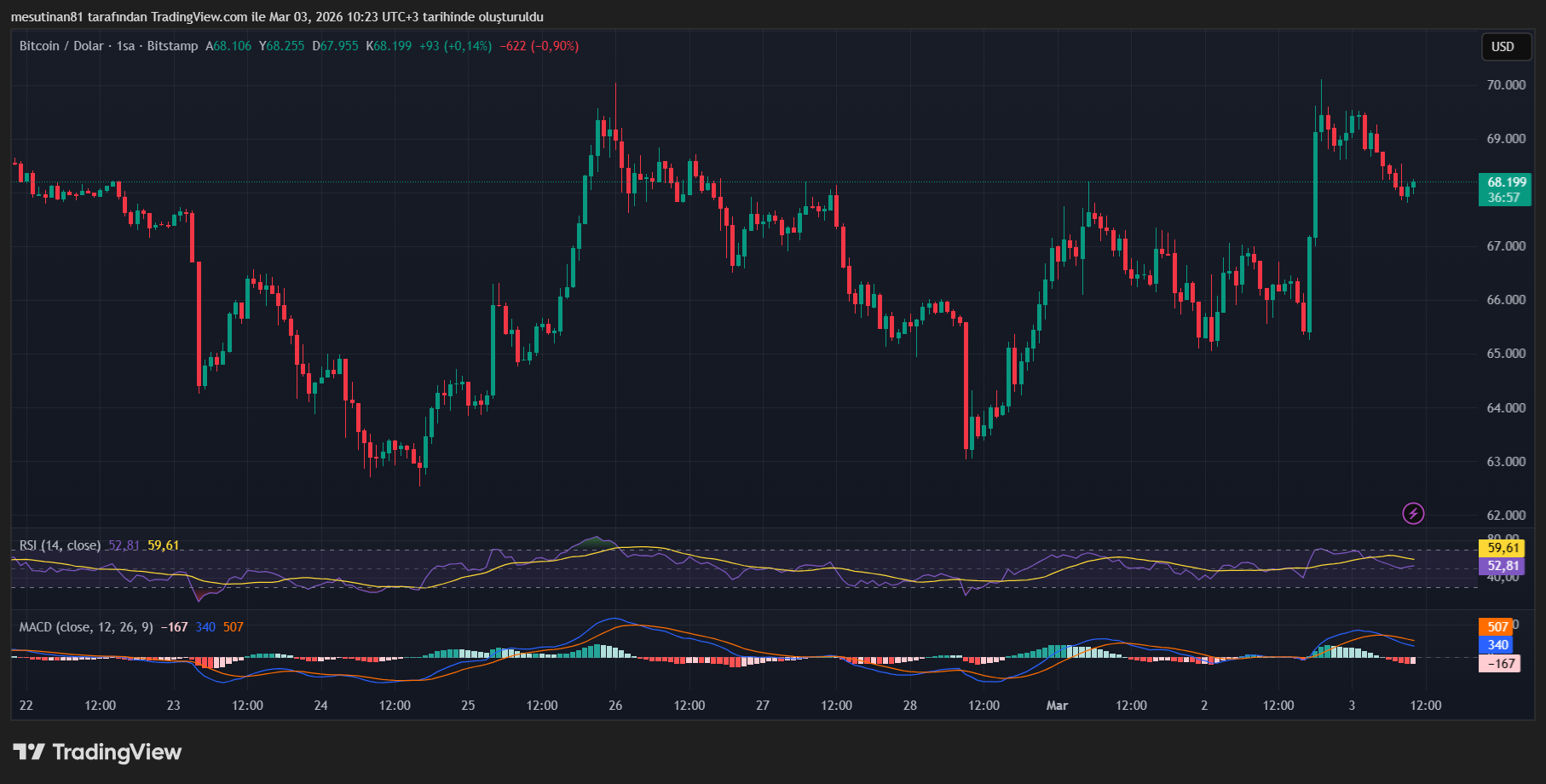This screenshot has height=784, width=1546.
Task: Click the orange 507 MACD axis tag
Action: 1497,627
